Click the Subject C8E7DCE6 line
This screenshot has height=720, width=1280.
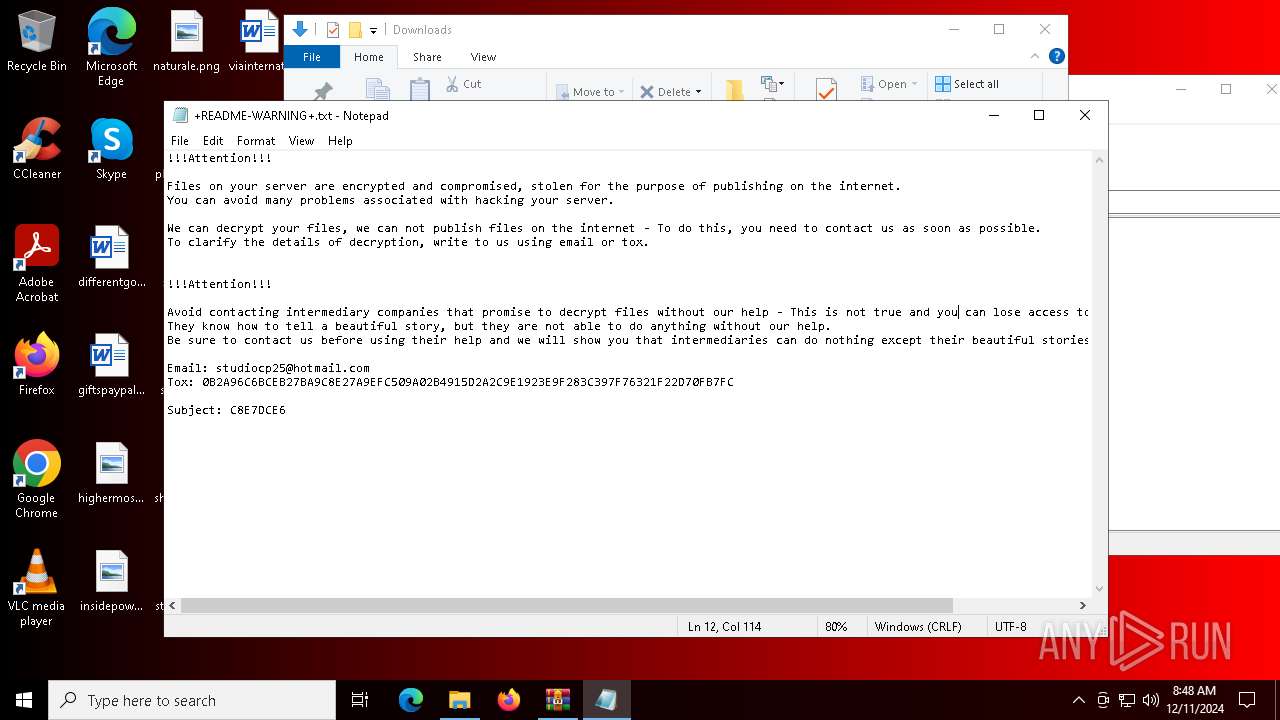(226, 410)
